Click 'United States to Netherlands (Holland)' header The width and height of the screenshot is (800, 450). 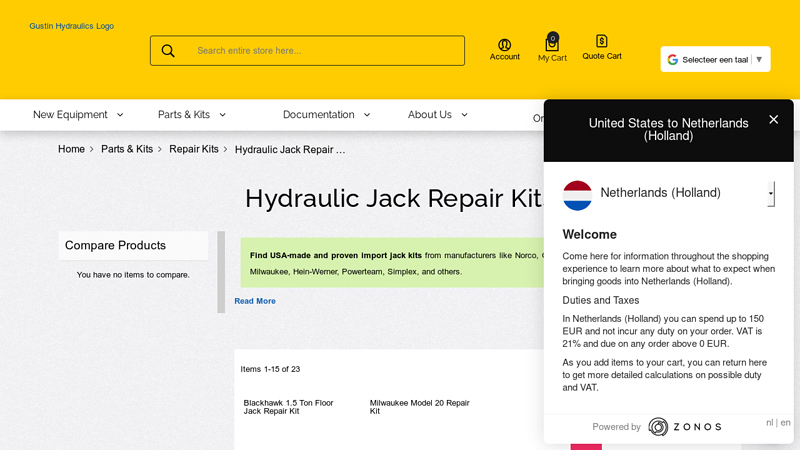point(668,129)
